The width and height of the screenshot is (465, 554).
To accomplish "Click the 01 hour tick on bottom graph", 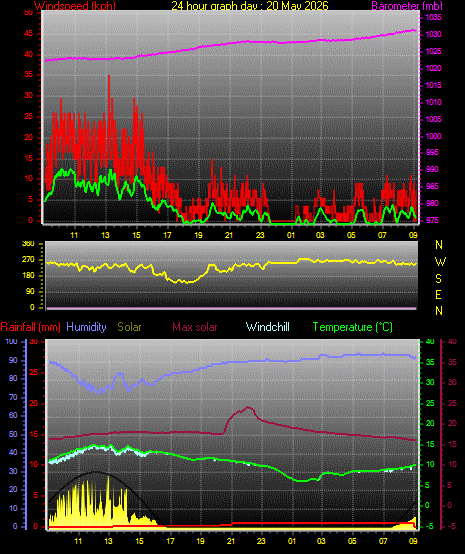I will 292,541.
